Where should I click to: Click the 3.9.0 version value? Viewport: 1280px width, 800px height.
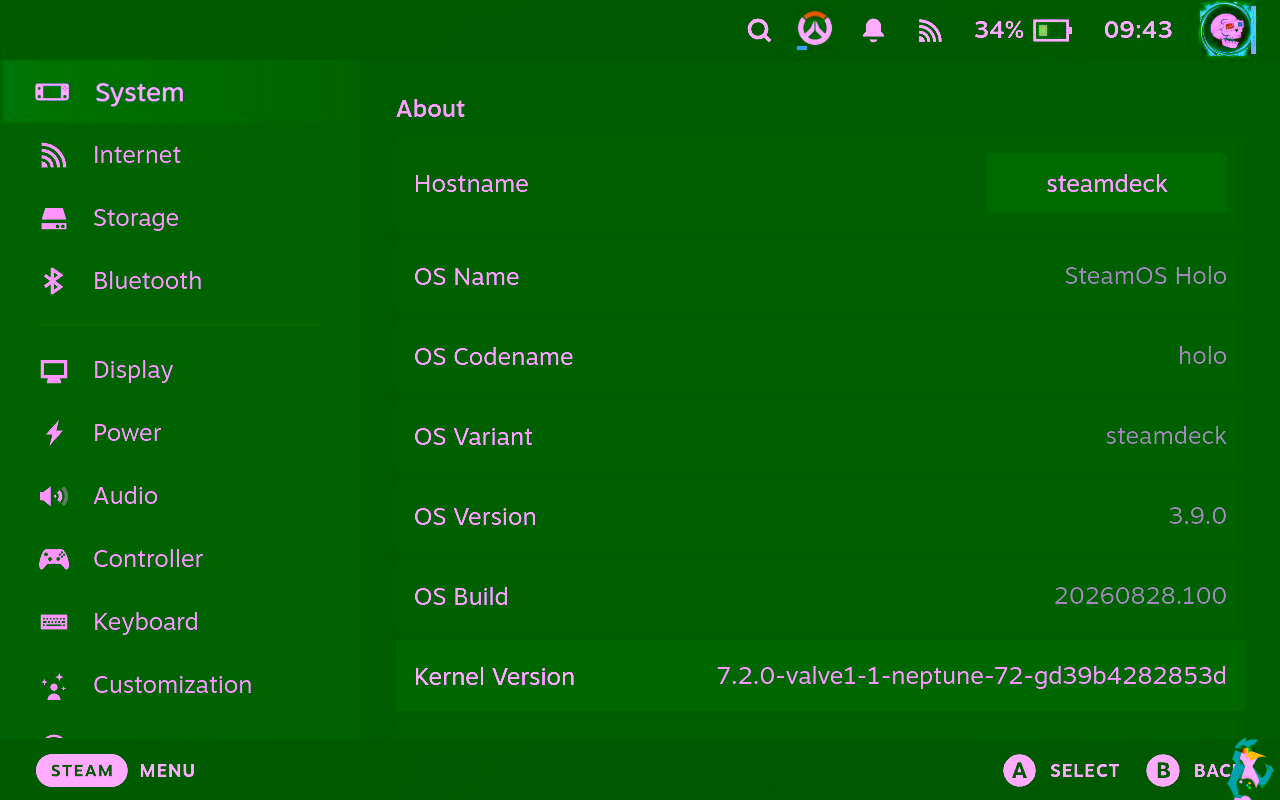point(1197,516)
